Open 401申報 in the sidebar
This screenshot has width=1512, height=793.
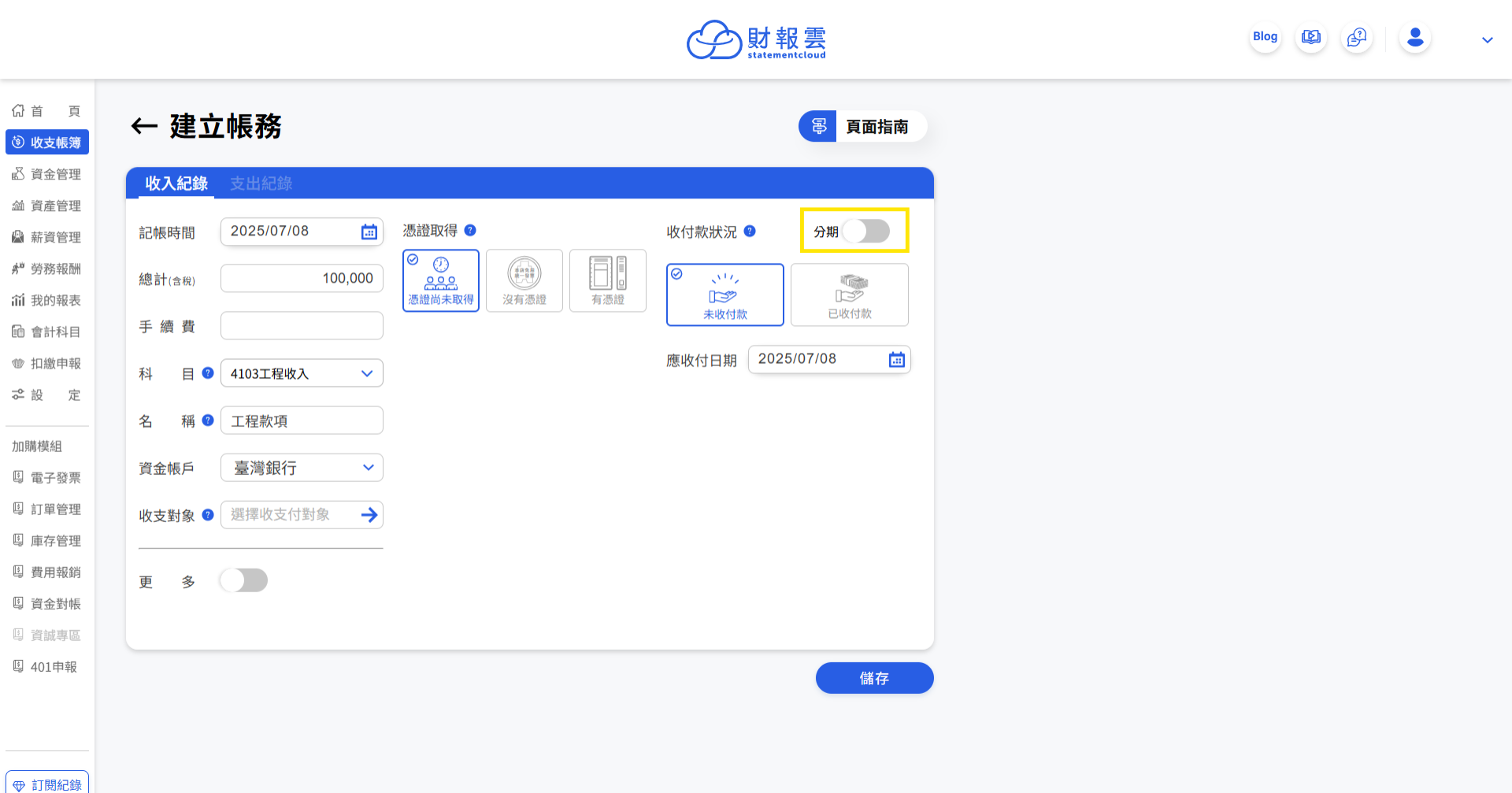point(47,666)
